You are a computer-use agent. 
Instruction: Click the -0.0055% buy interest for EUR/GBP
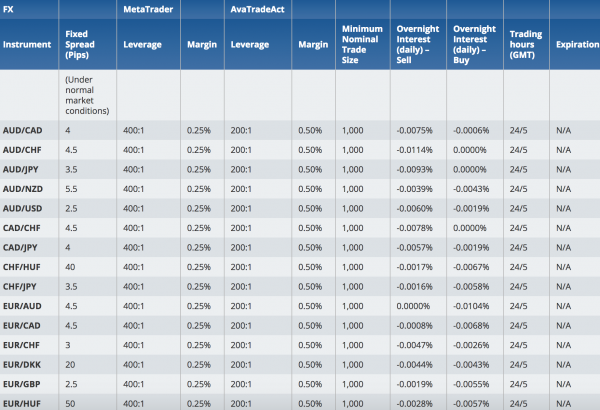(471, 384)
